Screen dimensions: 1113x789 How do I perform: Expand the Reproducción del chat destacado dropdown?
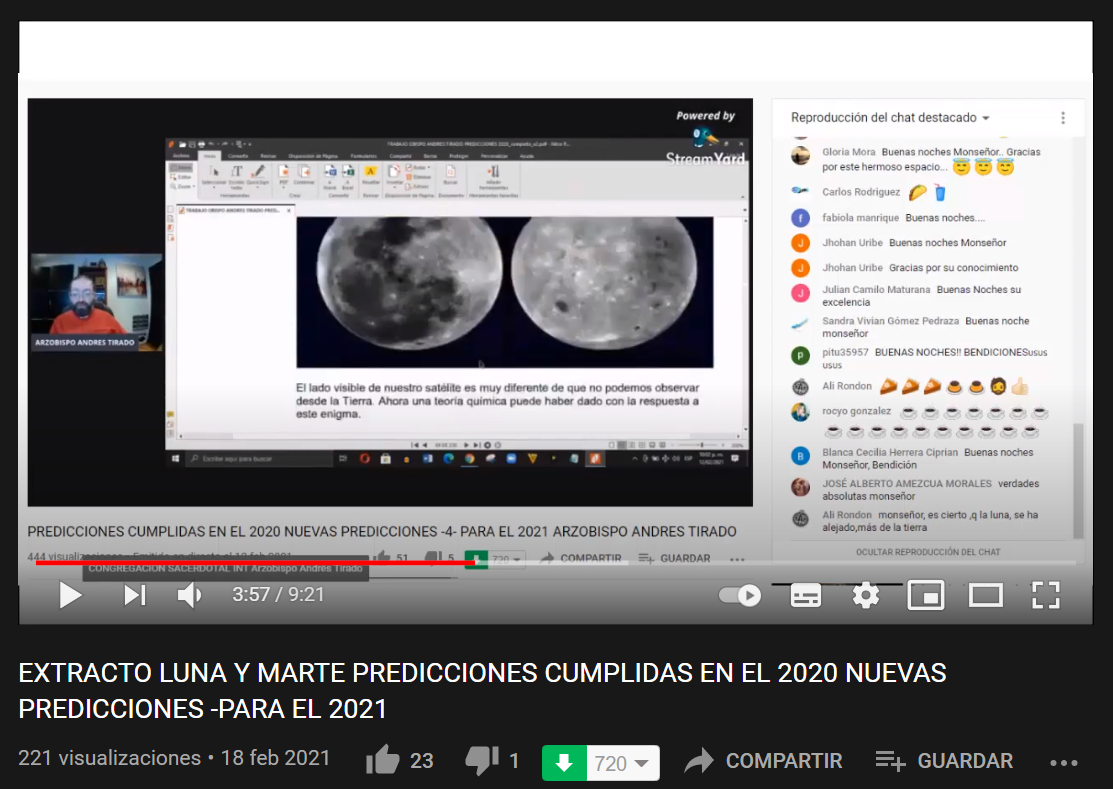pyautogui.click(x=890, y=118)
